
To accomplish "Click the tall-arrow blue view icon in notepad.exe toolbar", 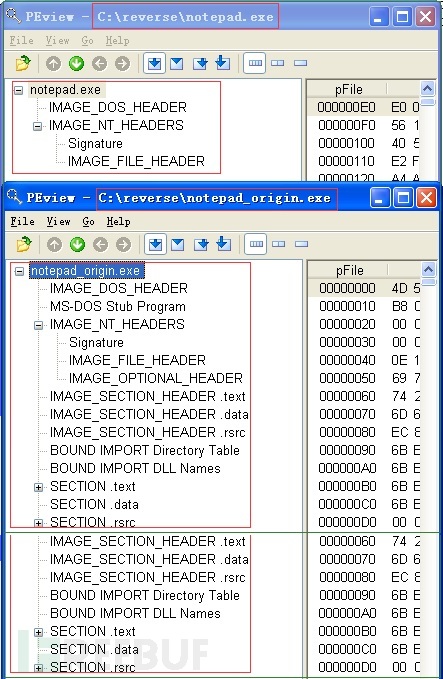I will pos(222,62).
